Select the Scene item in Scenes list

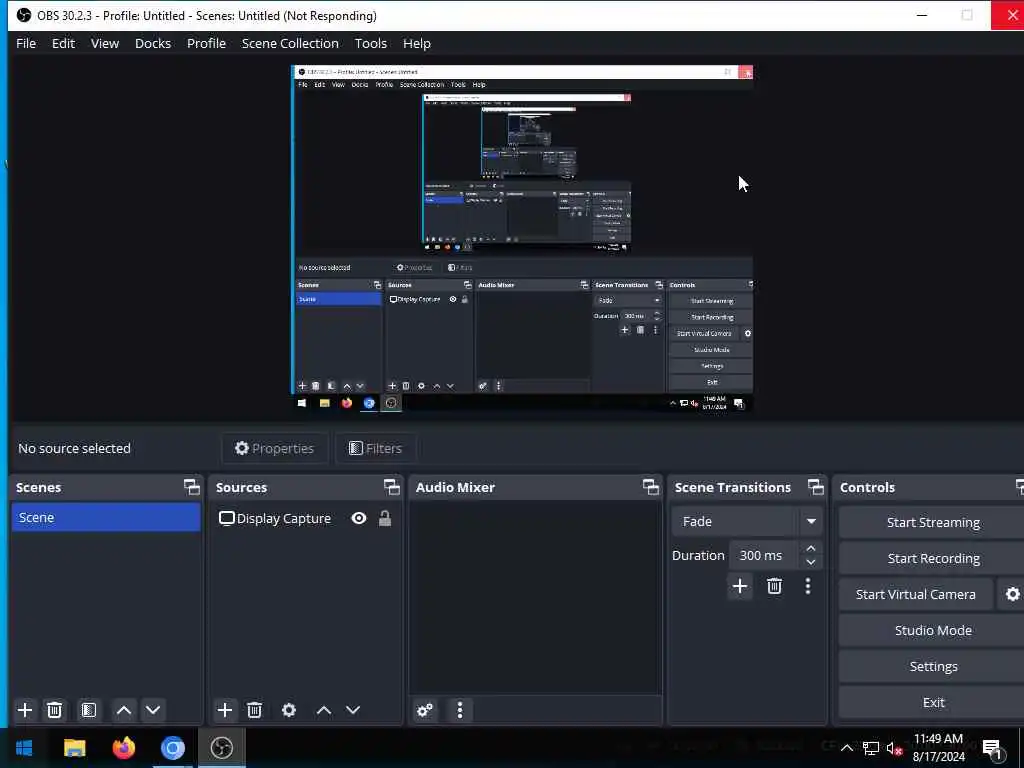click(106, 517)
